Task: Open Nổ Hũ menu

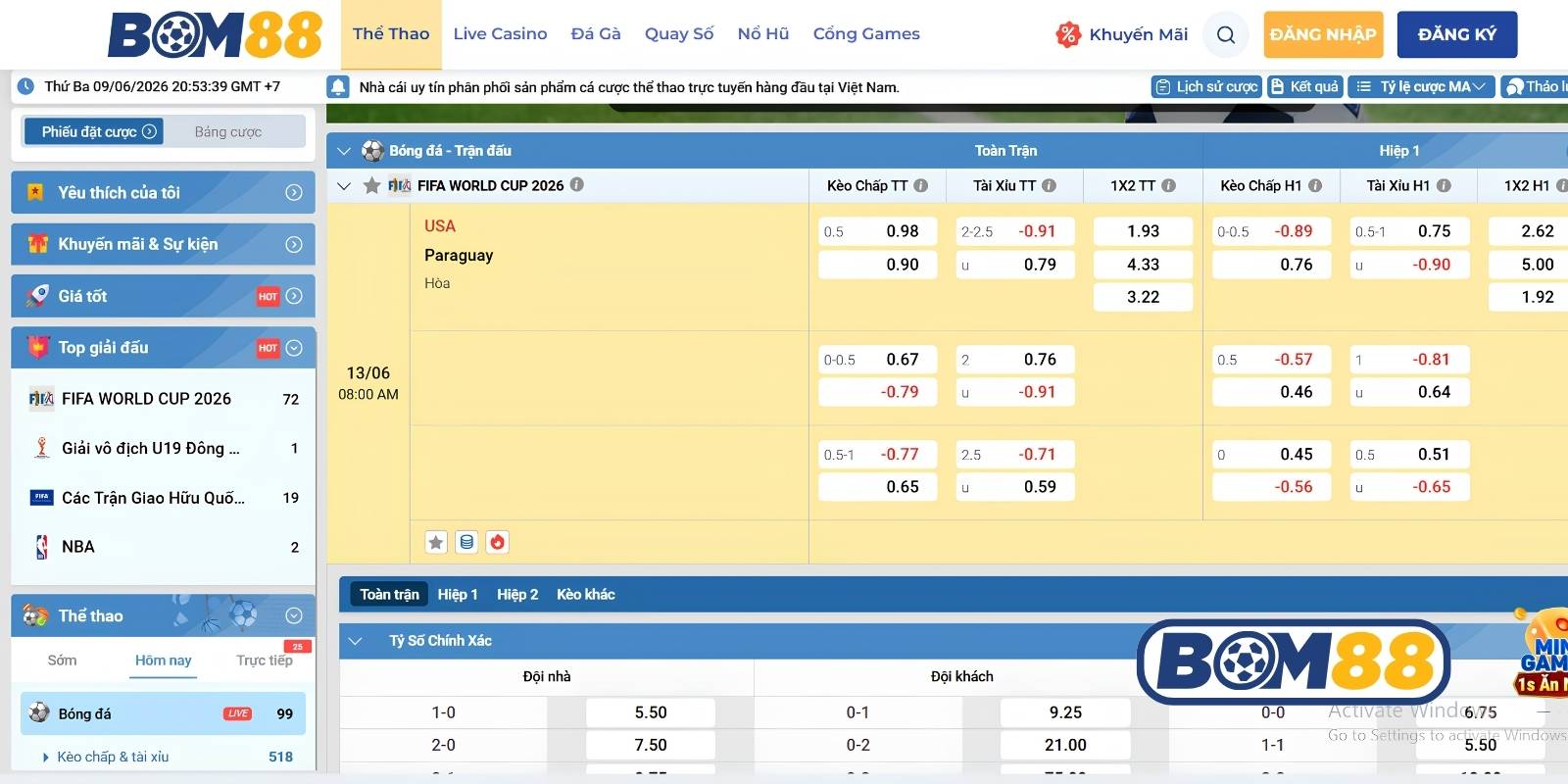Action: click(763, 34)
